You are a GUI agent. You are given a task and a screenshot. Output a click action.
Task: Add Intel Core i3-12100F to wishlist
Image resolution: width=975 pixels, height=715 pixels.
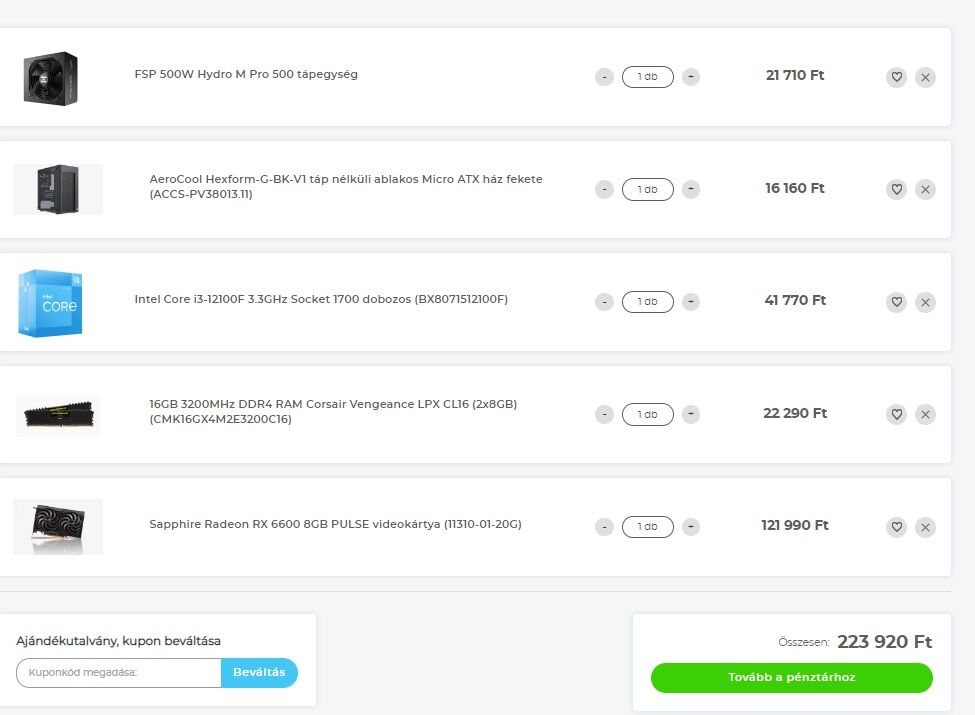[896, 302]
